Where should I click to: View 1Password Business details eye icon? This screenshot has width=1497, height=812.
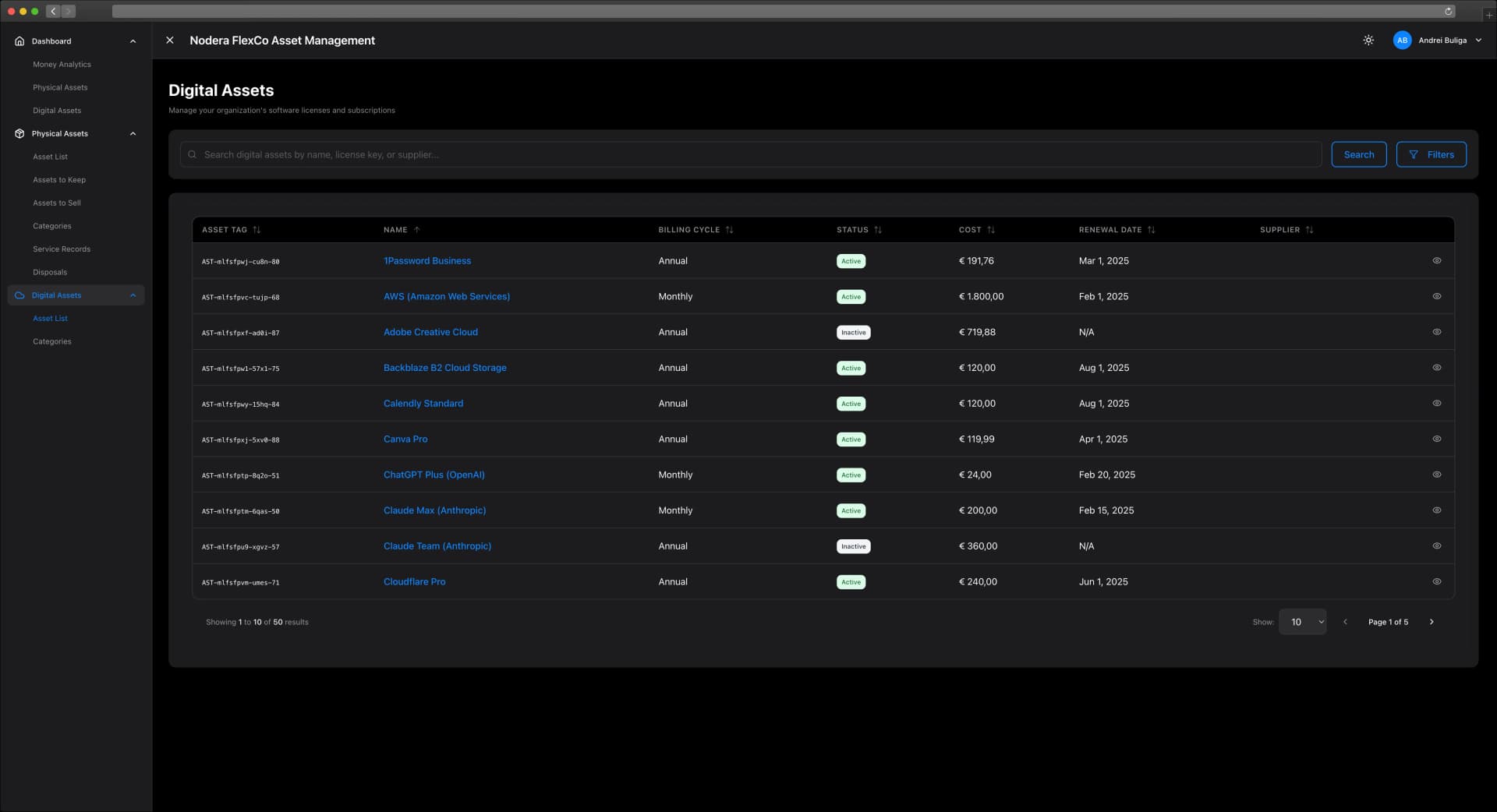click(x=1437, y=261)
